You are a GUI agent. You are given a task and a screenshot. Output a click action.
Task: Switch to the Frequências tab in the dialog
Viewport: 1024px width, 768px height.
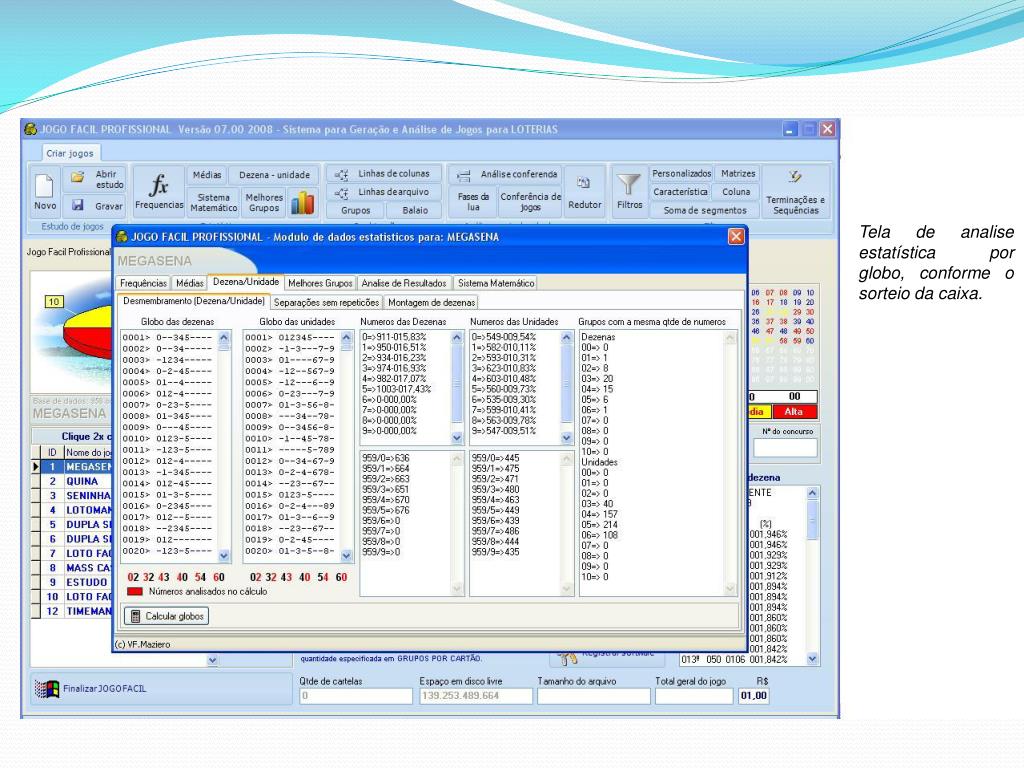tap(143, 283)
